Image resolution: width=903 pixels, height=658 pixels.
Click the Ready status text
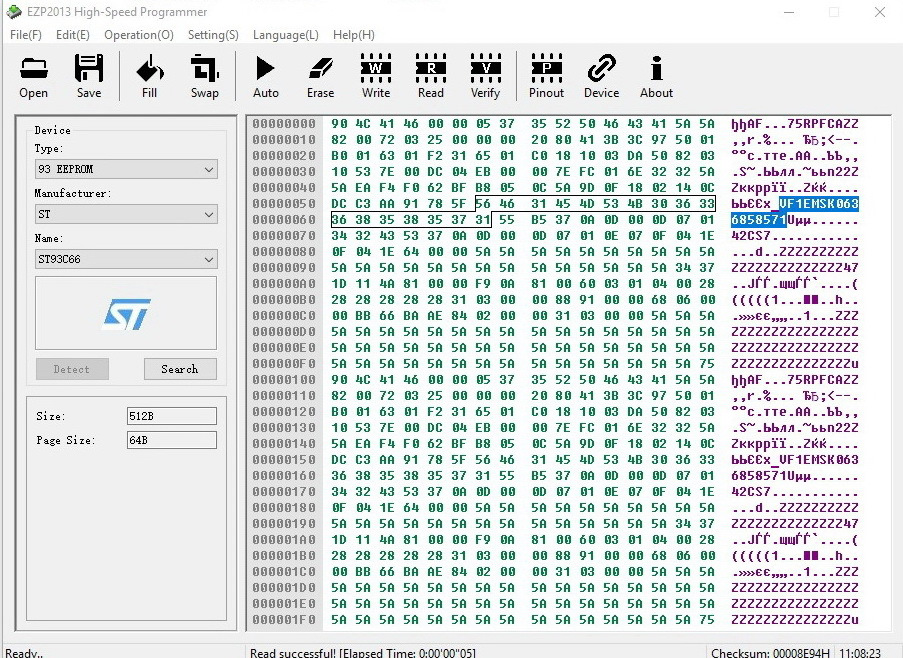(x=24, y=653)
